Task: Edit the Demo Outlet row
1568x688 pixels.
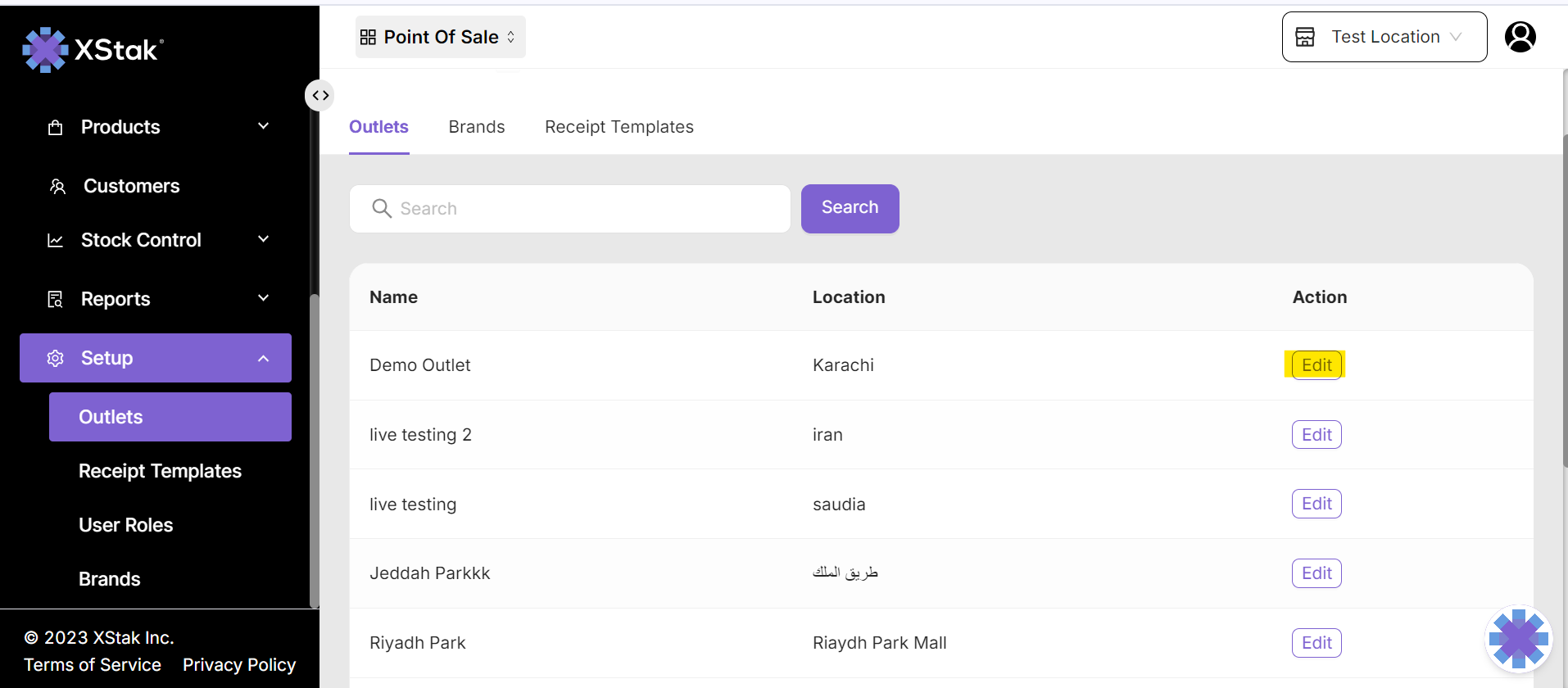Action: (x=1316, y=365)
